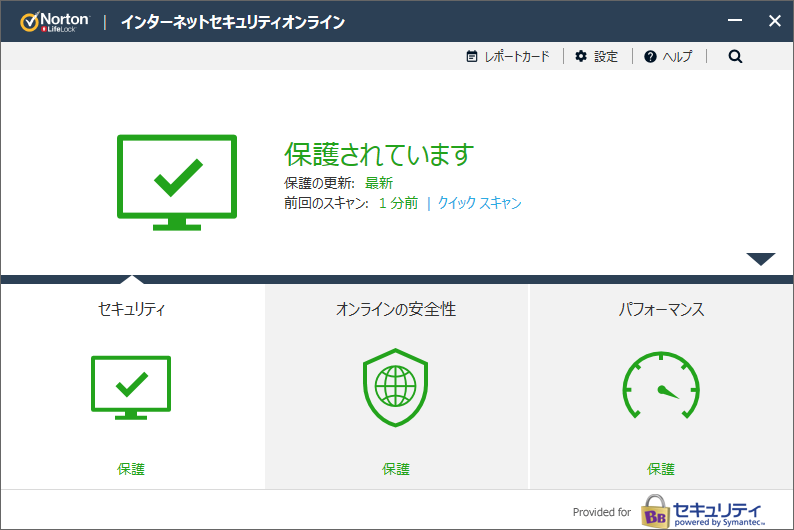Screen dimensions: 794x530
Task: Click the 保護されています status heading
Action: click(x=379, y=154)
